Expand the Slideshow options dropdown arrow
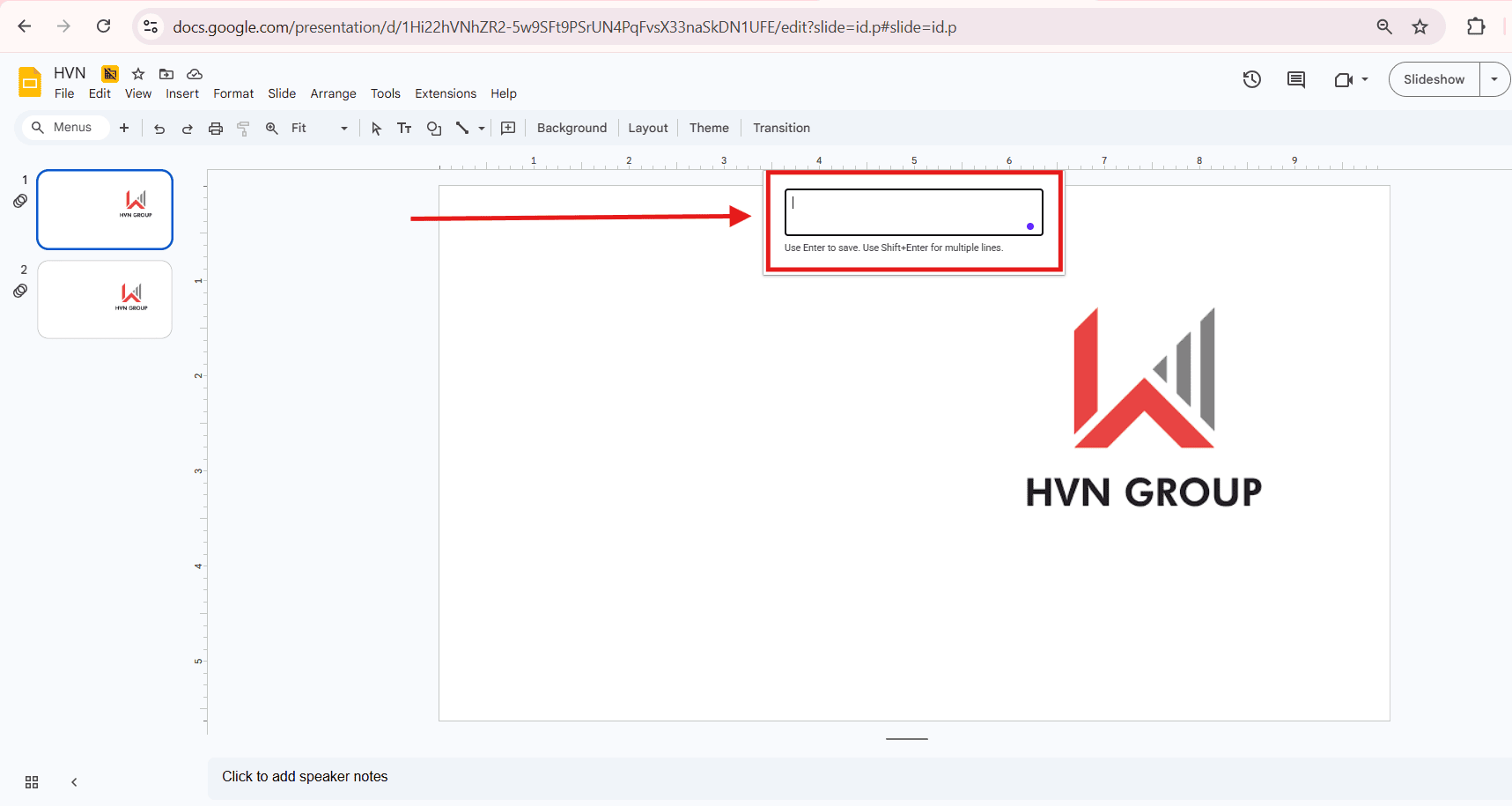 [x=1494, y=79]
